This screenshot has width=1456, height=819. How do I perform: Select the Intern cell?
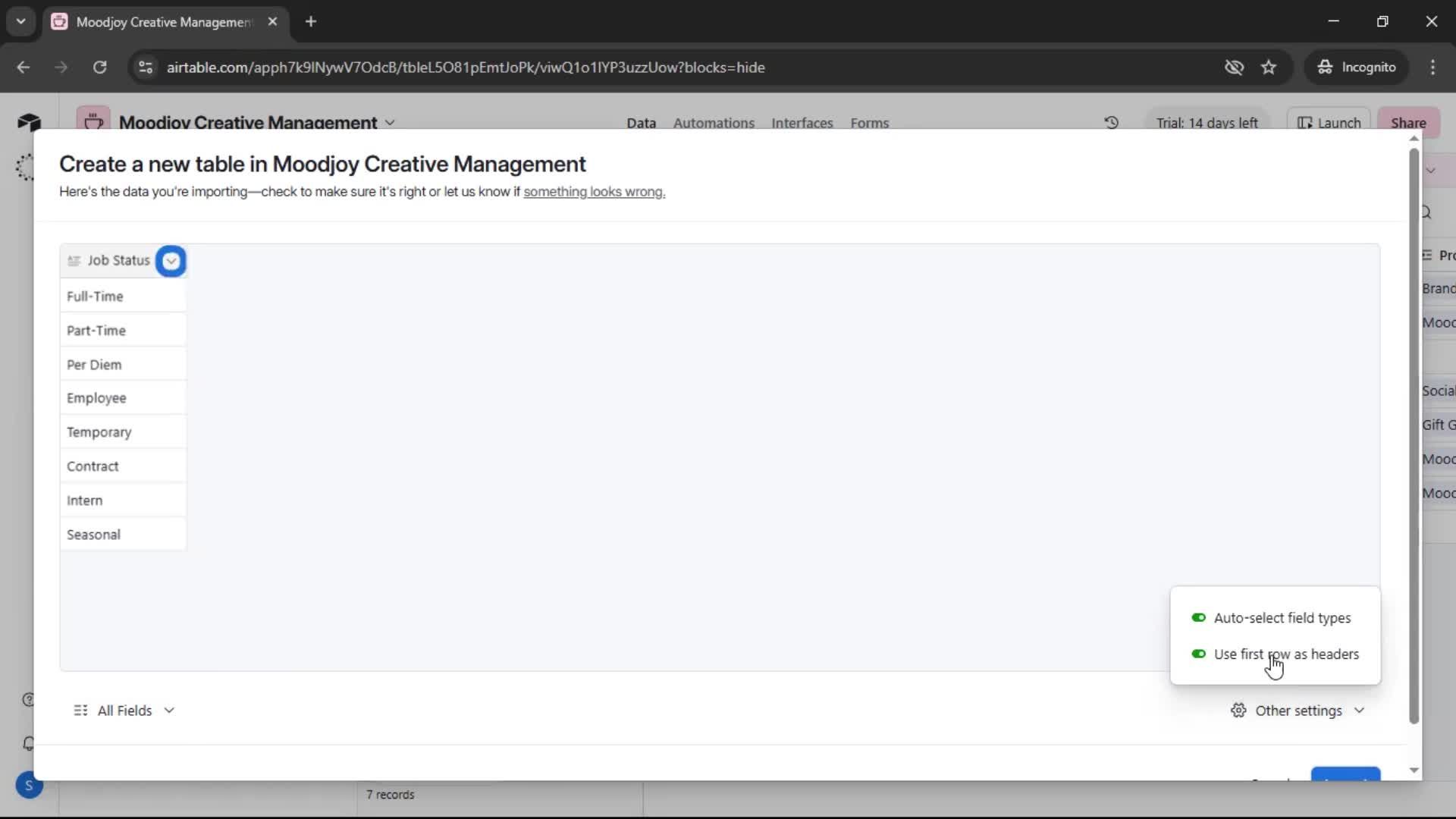pos(123,500)
